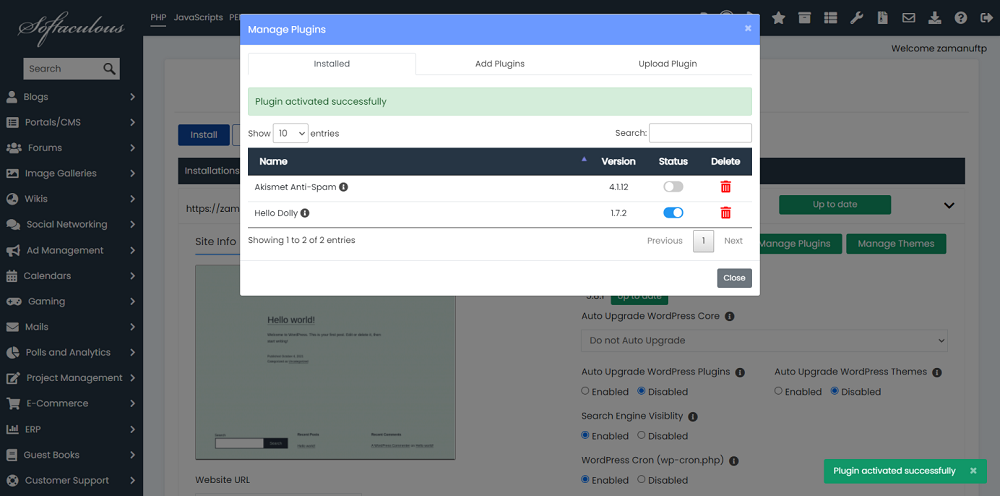Screen dimensions: 1000x496
Task: Click the Forums group icon in sidebar
Action: (x=13, y=148)
